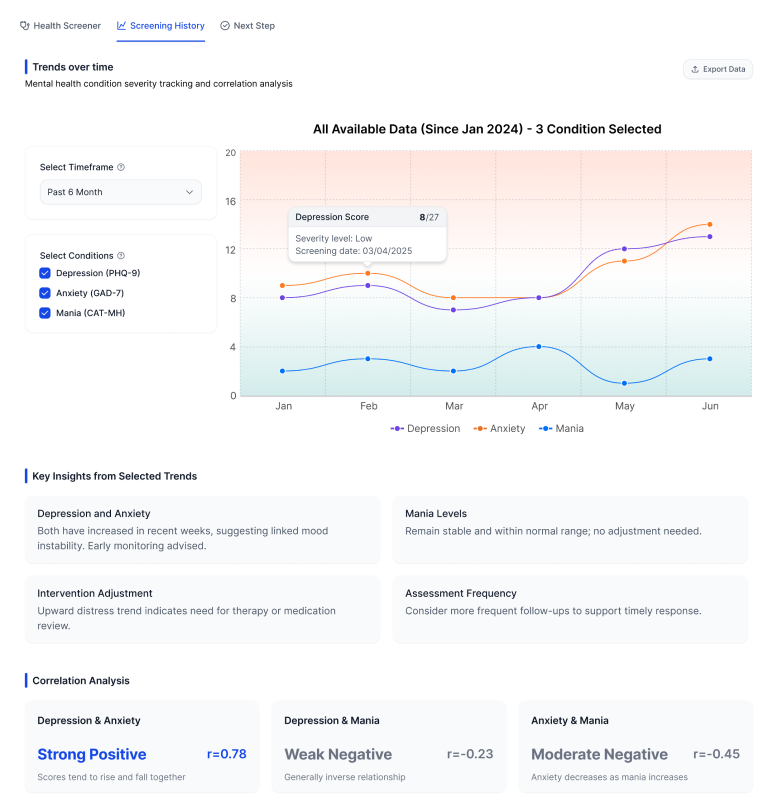
Task: Click the help icon next to Select Timeframe
Action: point(121,167)
